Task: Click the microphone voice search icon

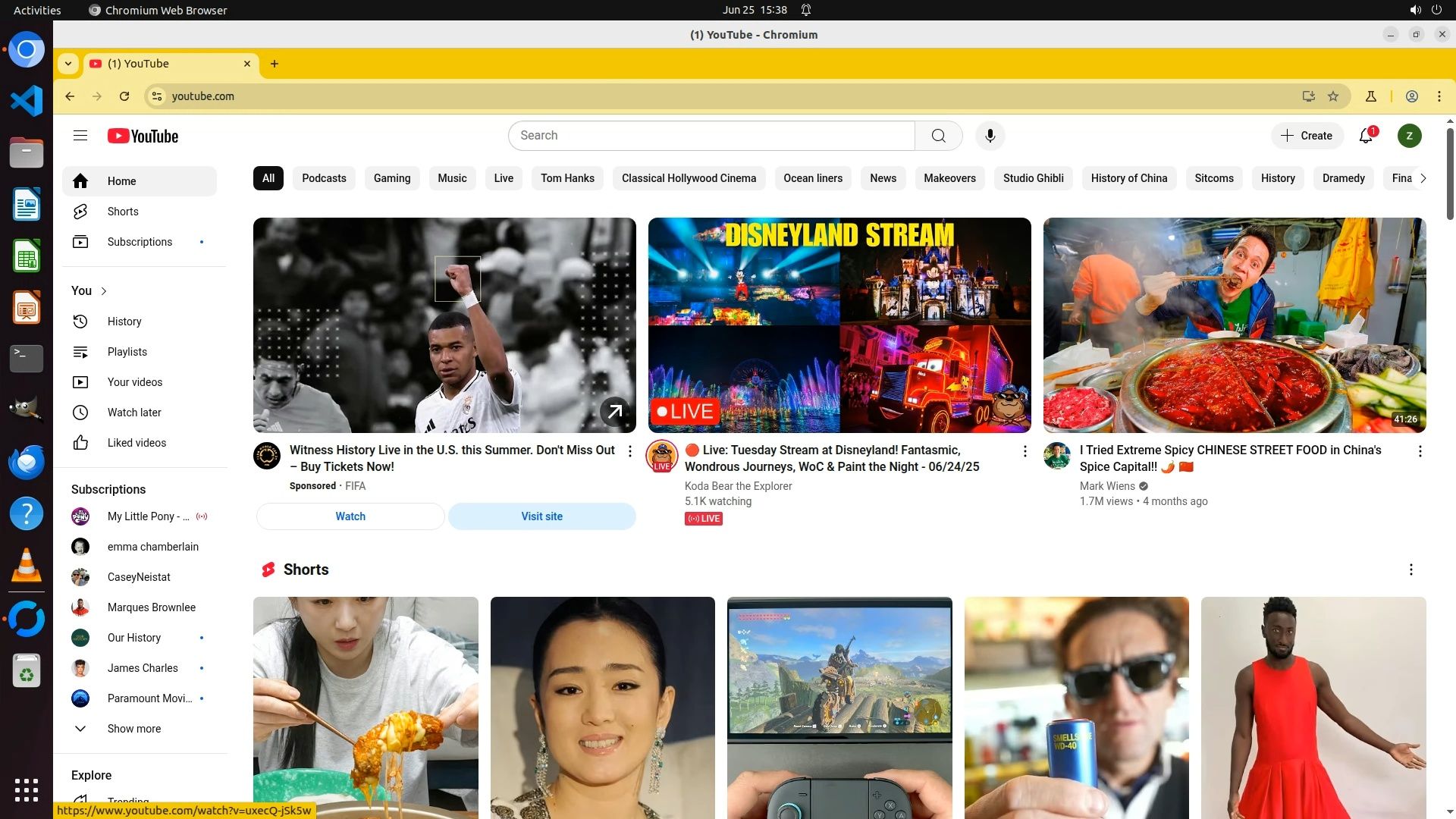Action: tap(990, 136)
